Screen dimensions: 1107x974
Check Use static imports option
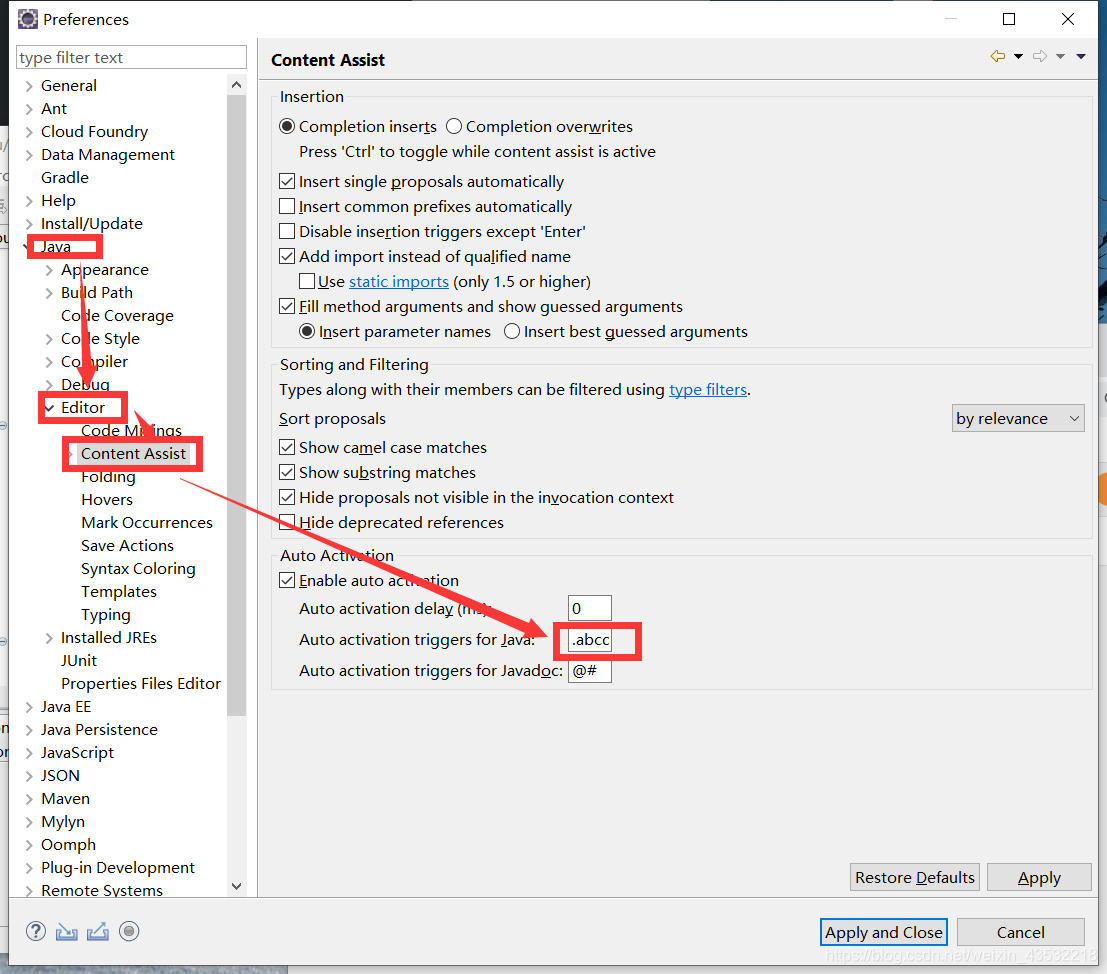point(306,281)
